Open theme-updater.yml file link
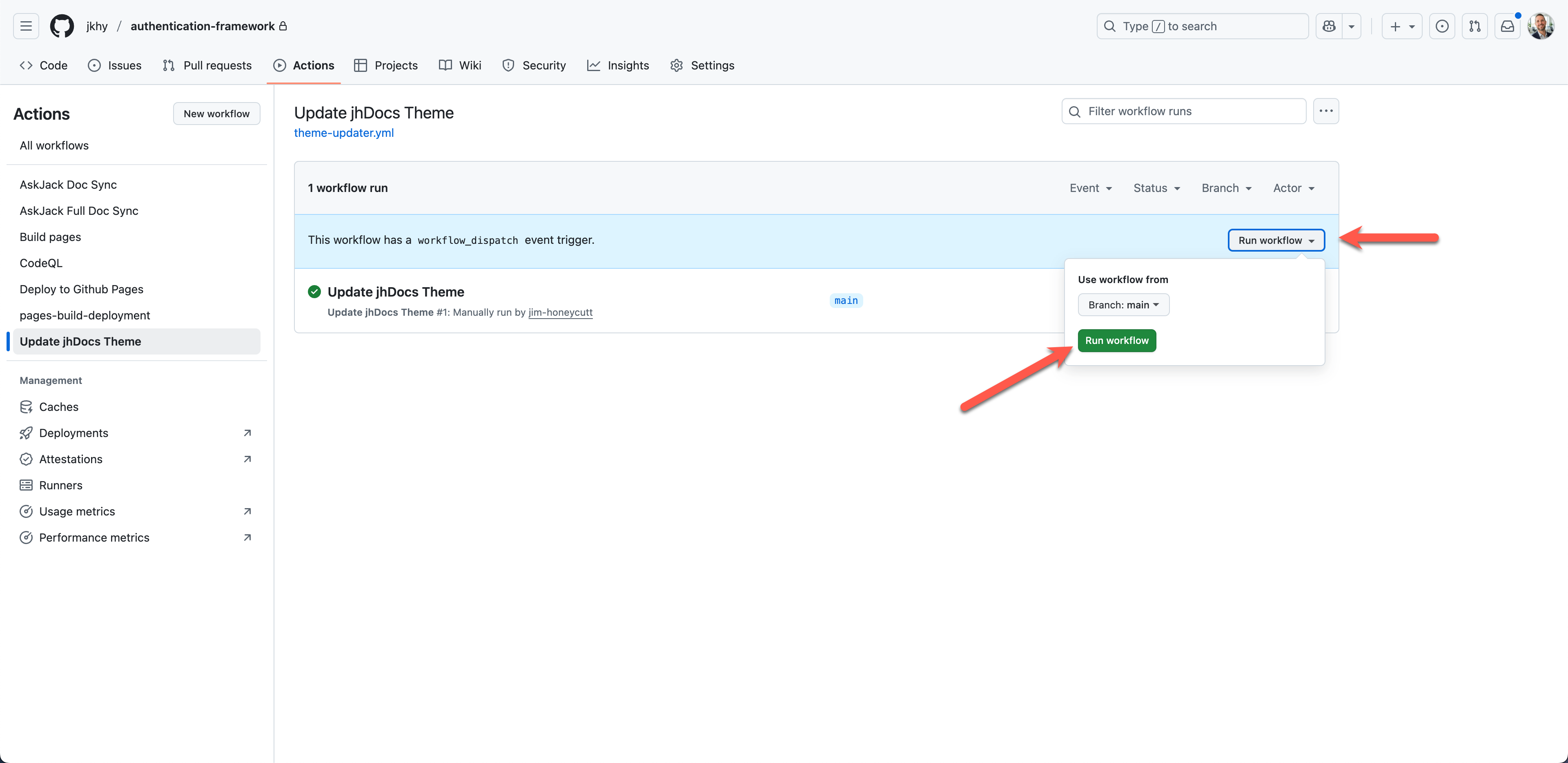1568x763 pixels. click(343, 133)
